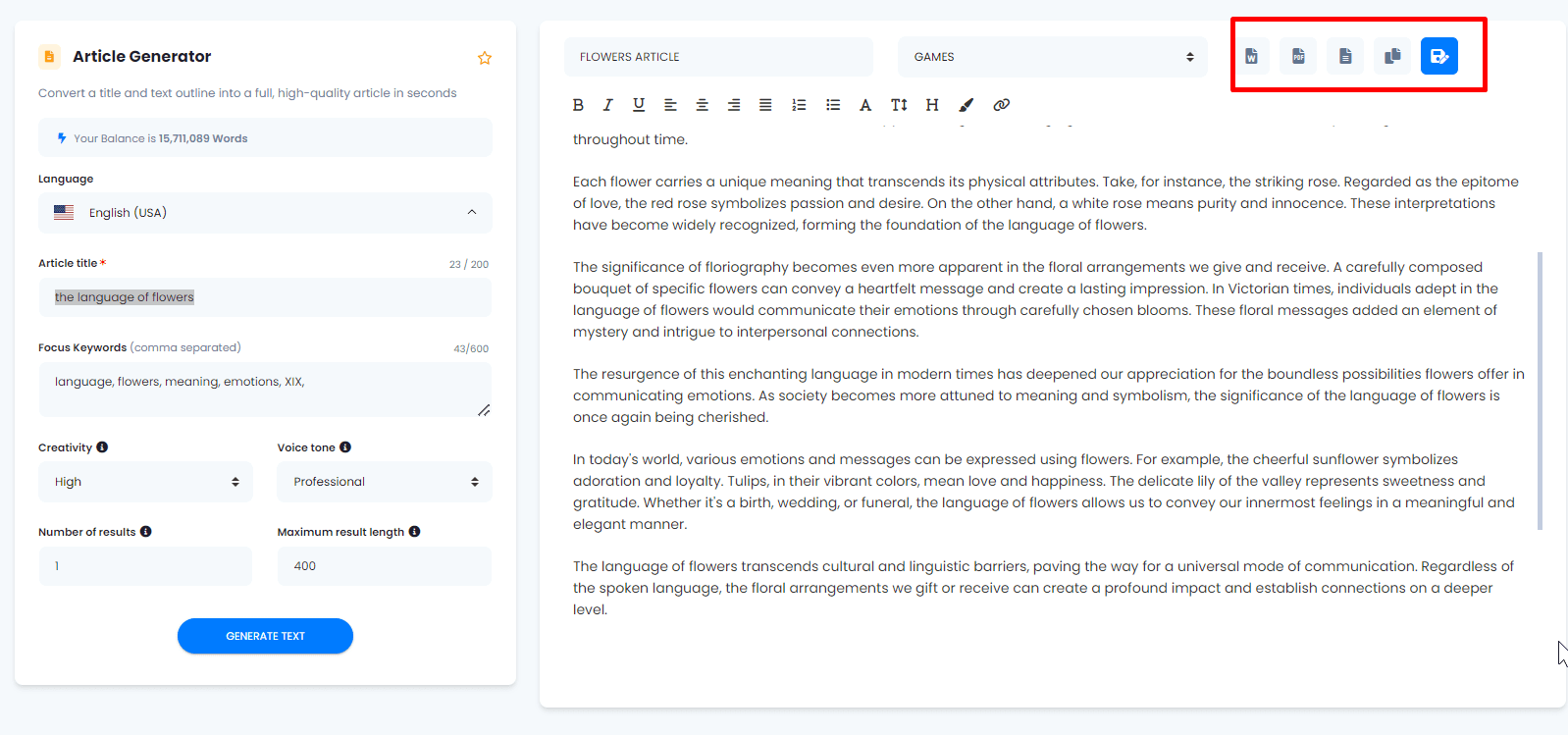The image size is (1568, 735).
Task: Click the Creativity info icon
Action: [102, 447]
